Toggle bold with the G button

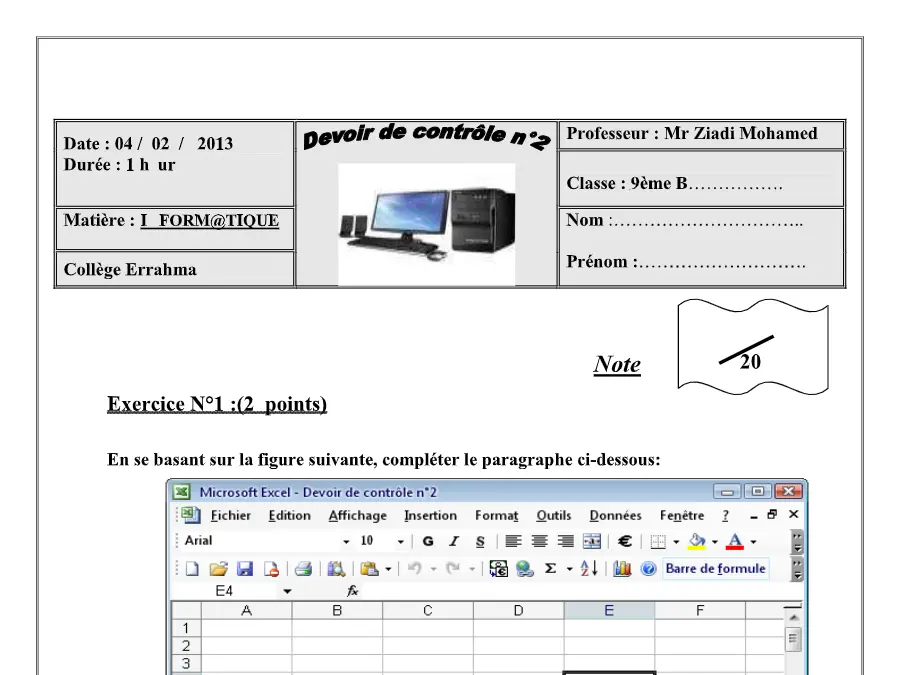tap(428, 541)
